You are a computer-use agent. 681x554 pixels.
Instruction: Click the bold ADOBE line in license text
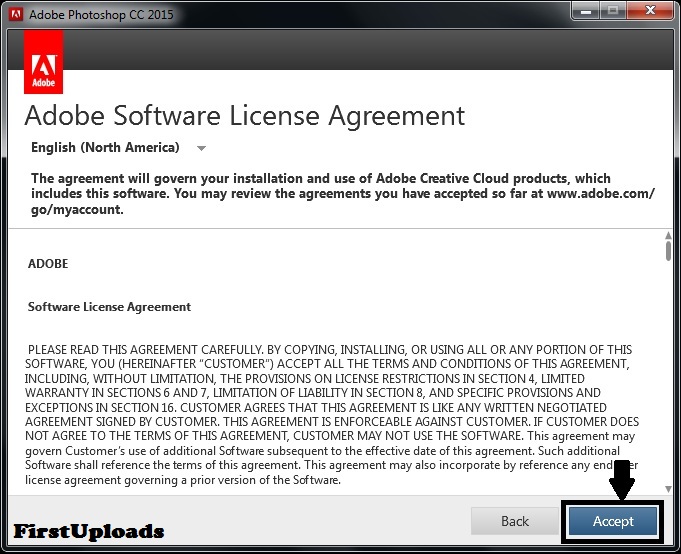[48, 264]
